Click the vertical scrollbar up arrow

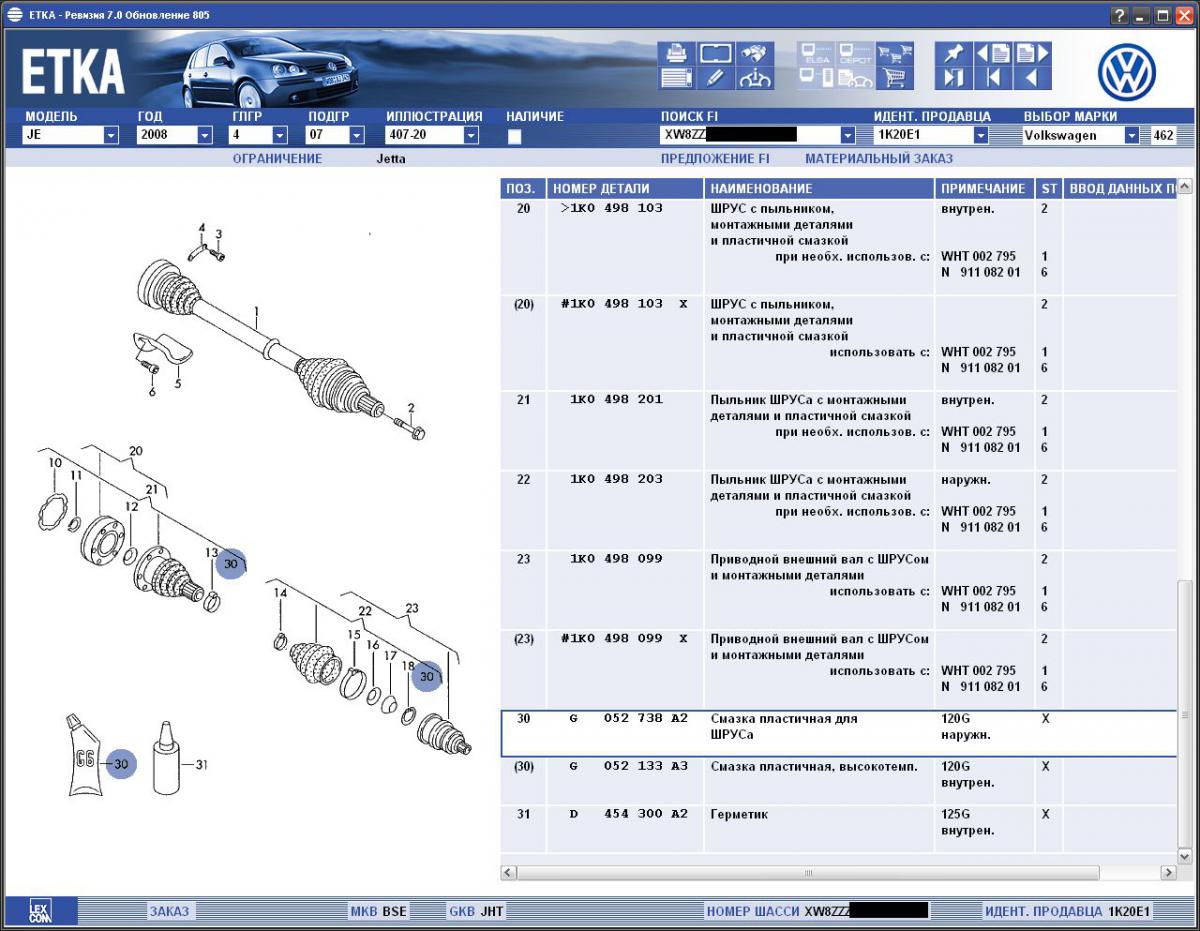1185,188
